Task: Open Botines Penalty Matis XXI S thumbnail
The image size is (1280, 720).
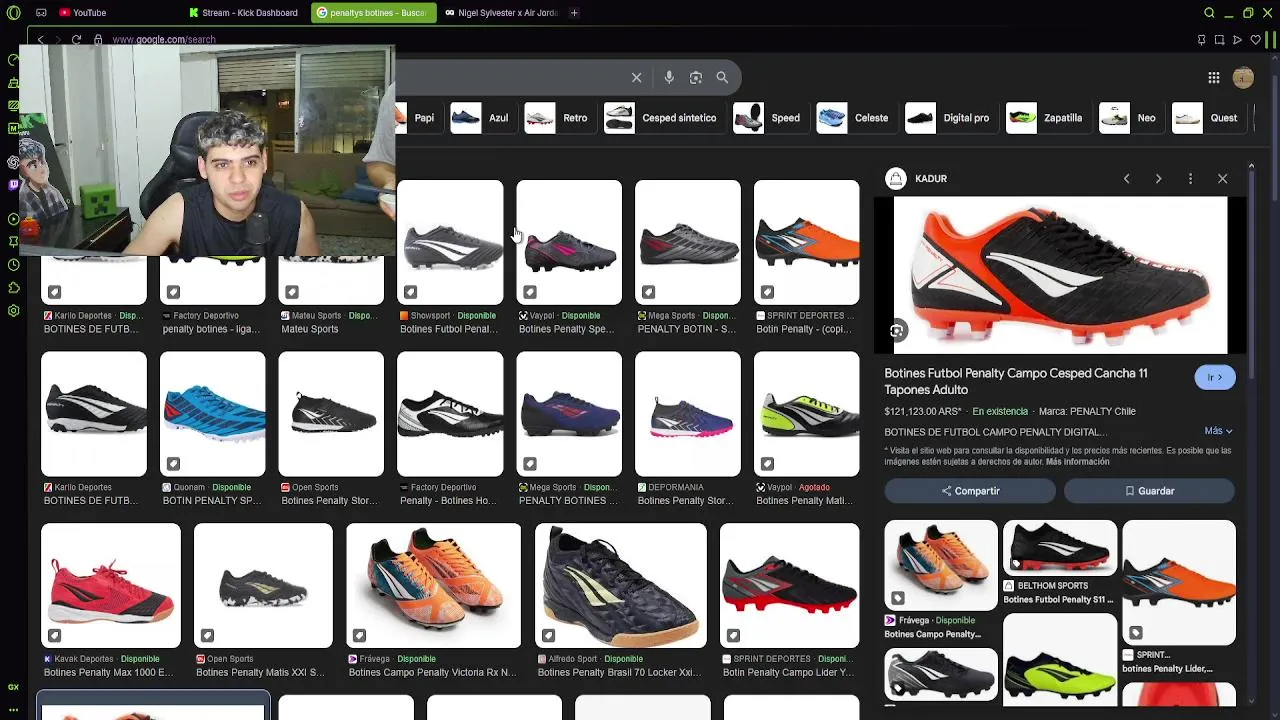Action: coord(263,585)
